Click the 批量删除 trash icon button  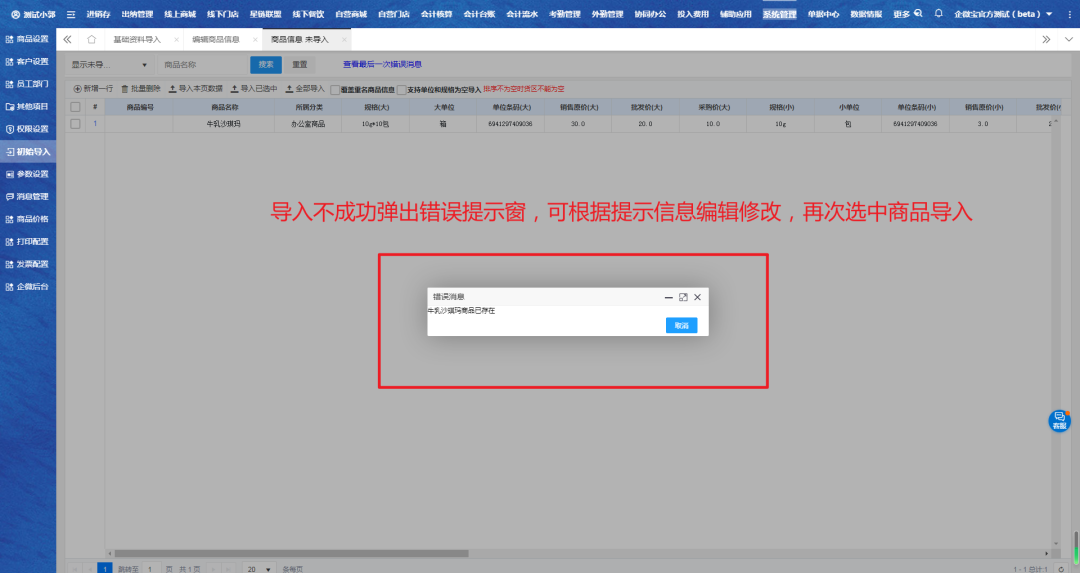125,89
